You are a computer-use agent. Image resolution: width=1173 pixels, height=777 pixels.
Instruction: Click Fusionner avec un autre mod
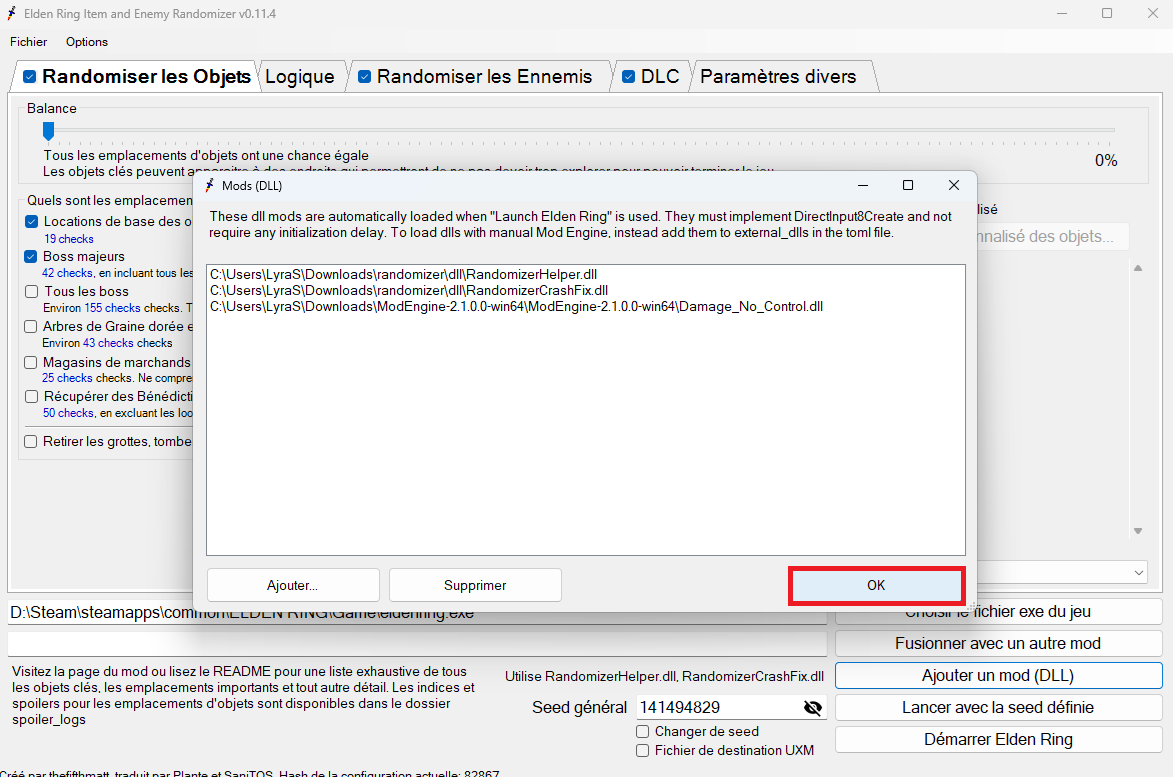coord(998,644)
